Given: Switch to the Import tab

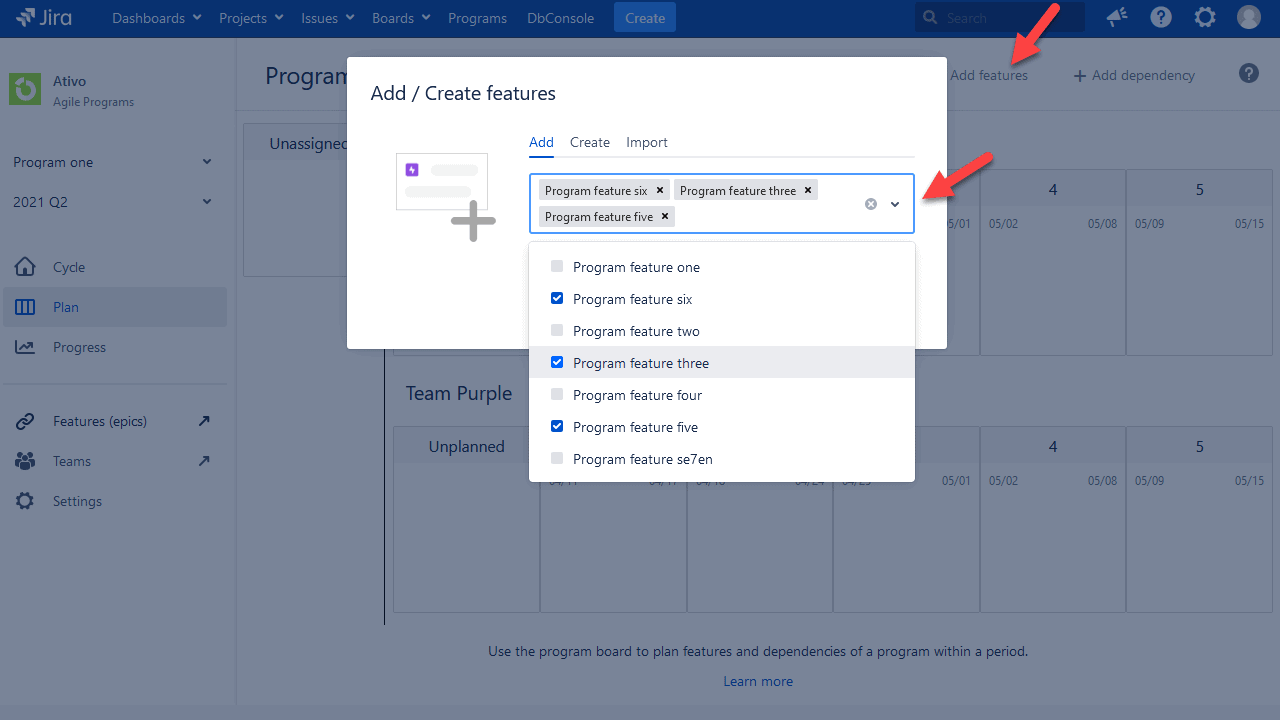Looking at the screenshot, I should coord(646,142).
